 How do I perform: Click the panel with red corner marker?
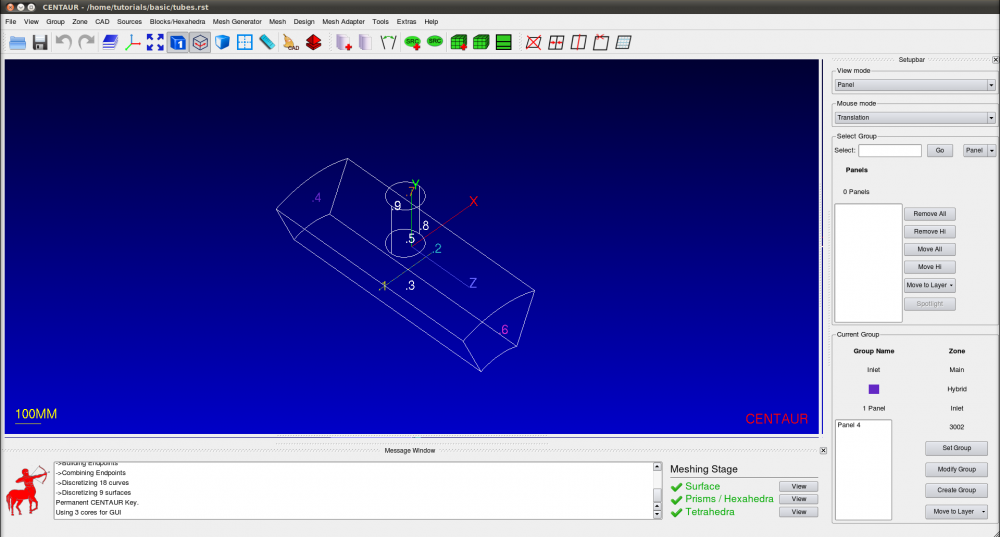pos(601,43)
